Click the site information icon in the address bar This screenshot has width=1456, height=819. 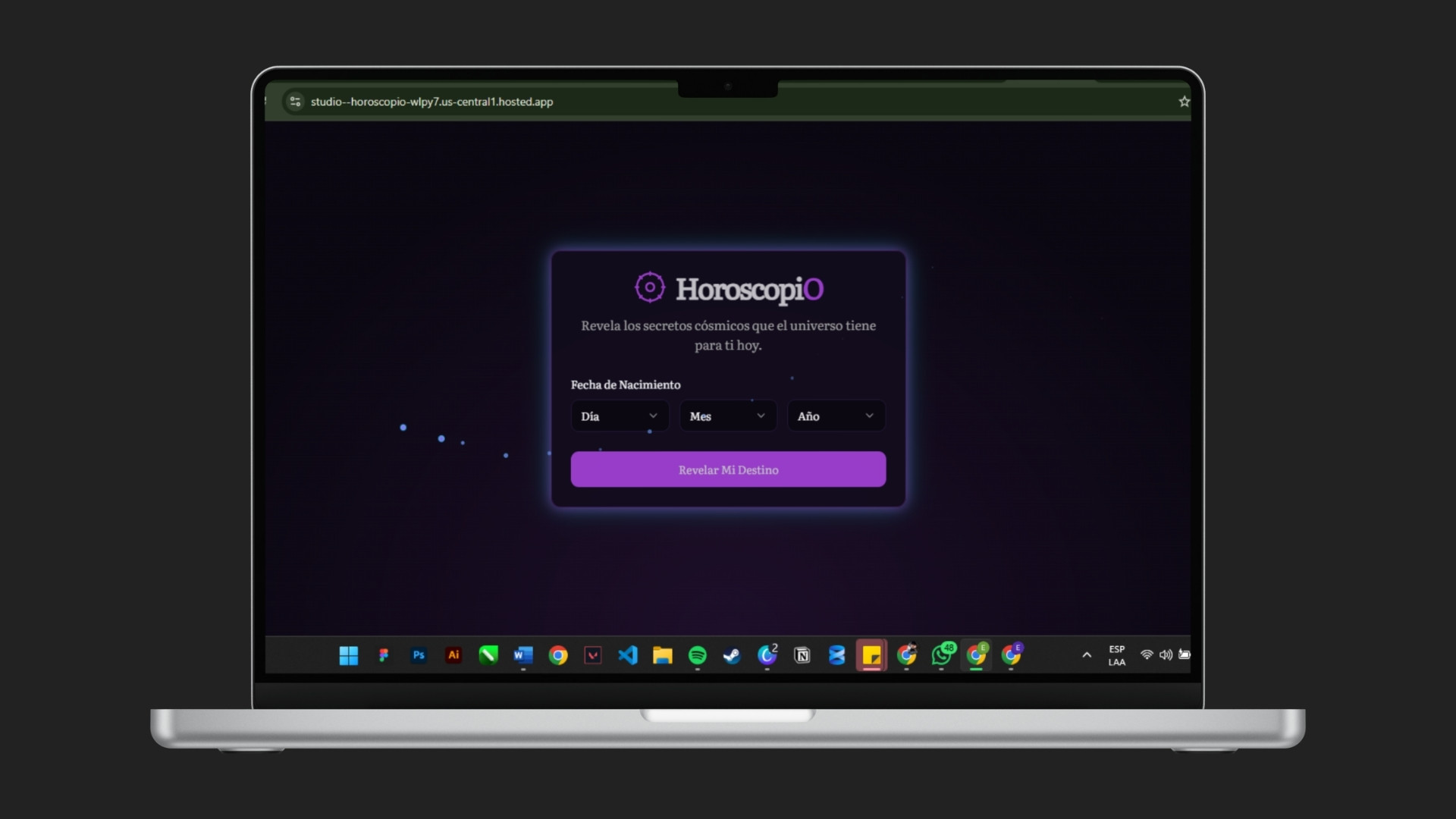(x=295, y=101)
